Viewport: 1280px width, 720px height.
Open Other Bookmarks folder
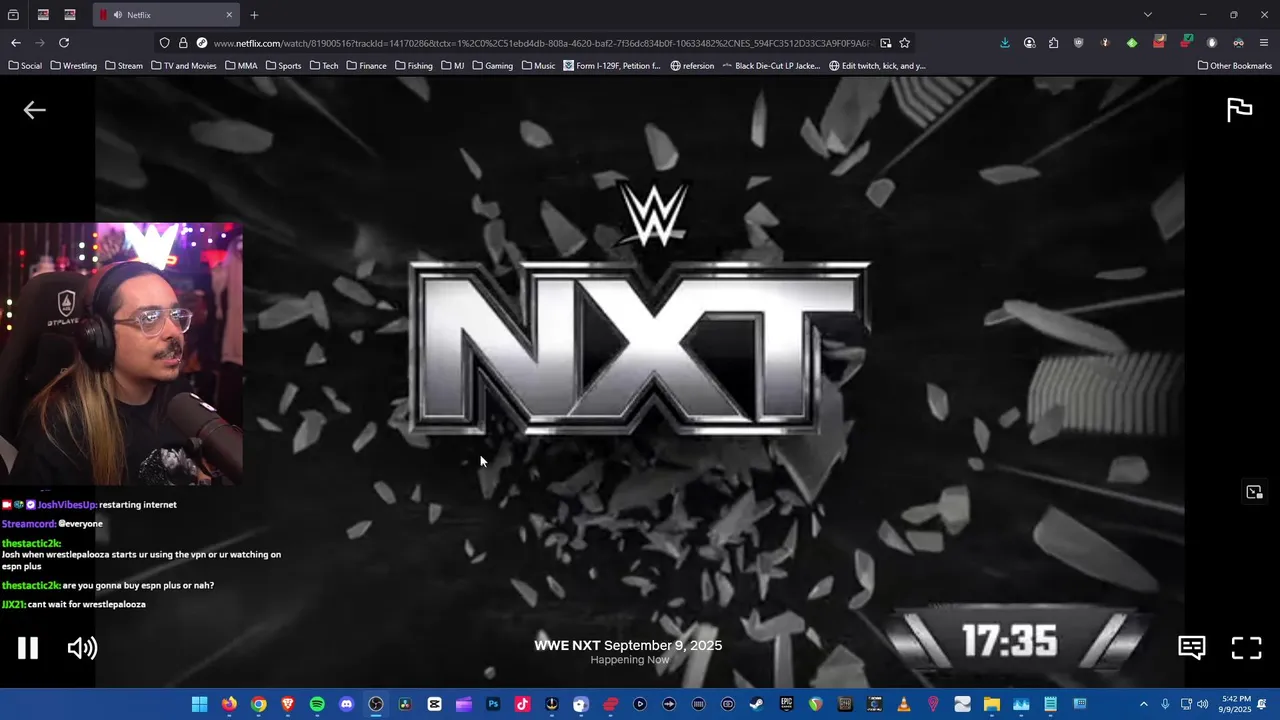(x=1235, y=66)
